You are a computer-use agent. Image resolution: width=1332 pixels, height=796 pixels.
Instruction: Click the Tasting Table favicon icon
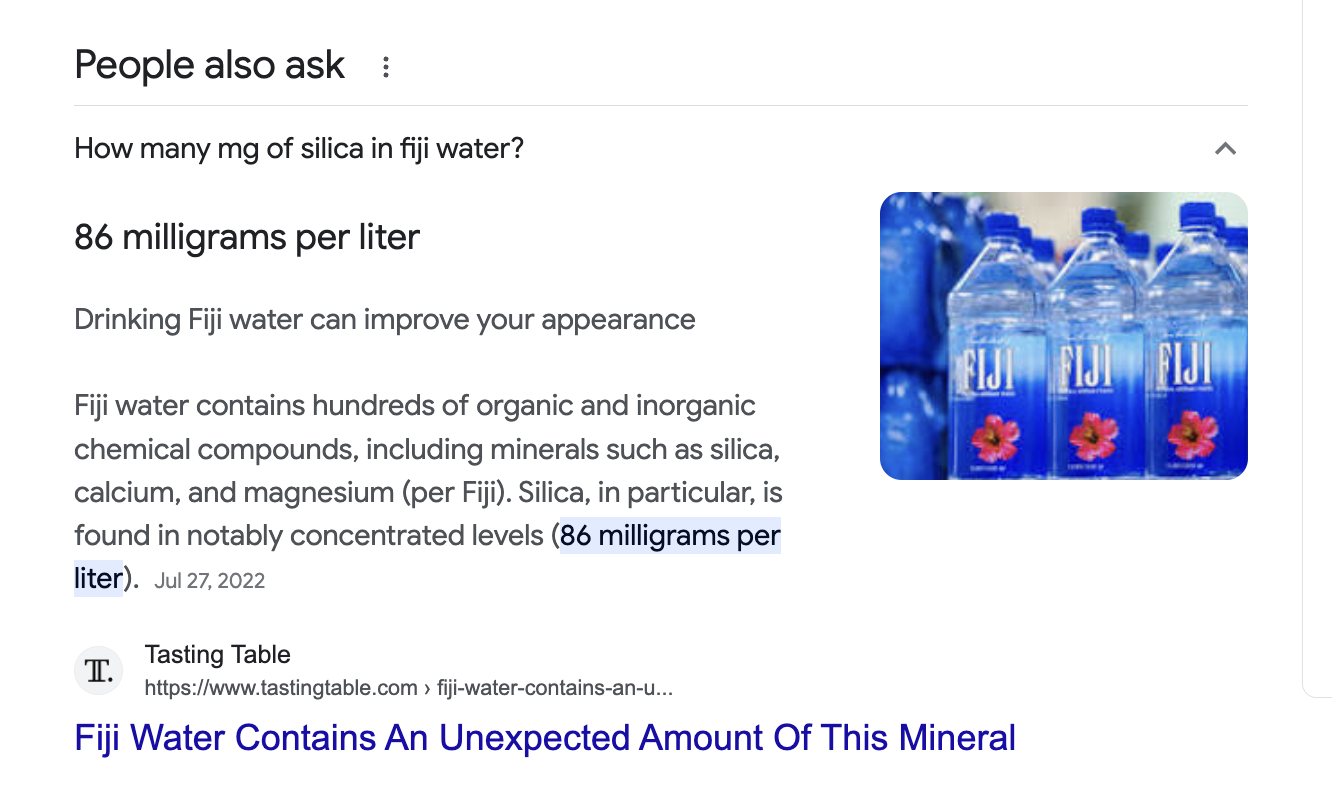coord(99,671)
